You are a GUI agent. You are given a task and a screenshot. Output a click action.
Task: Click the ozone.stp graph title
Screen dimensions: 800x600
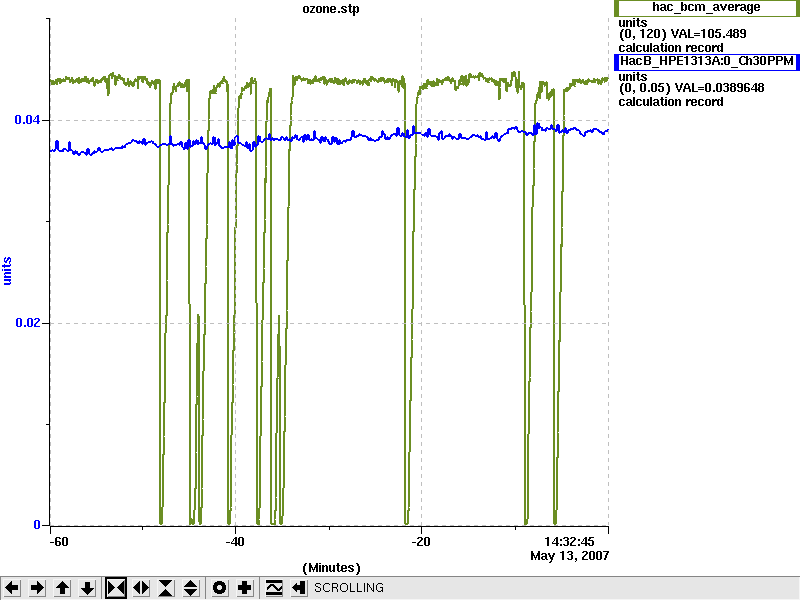(331, 9)
